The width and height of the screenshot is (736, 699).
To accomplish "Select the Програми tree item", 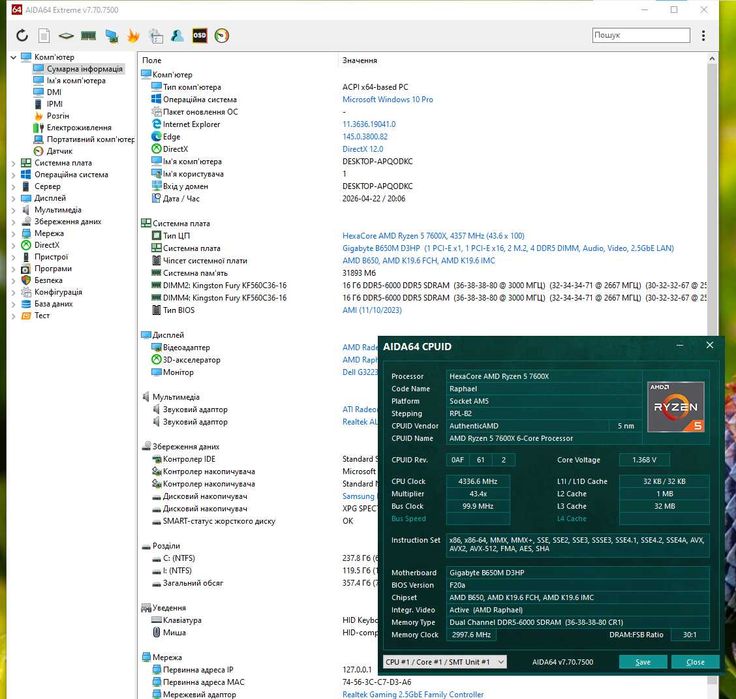I will click(53, 269).
